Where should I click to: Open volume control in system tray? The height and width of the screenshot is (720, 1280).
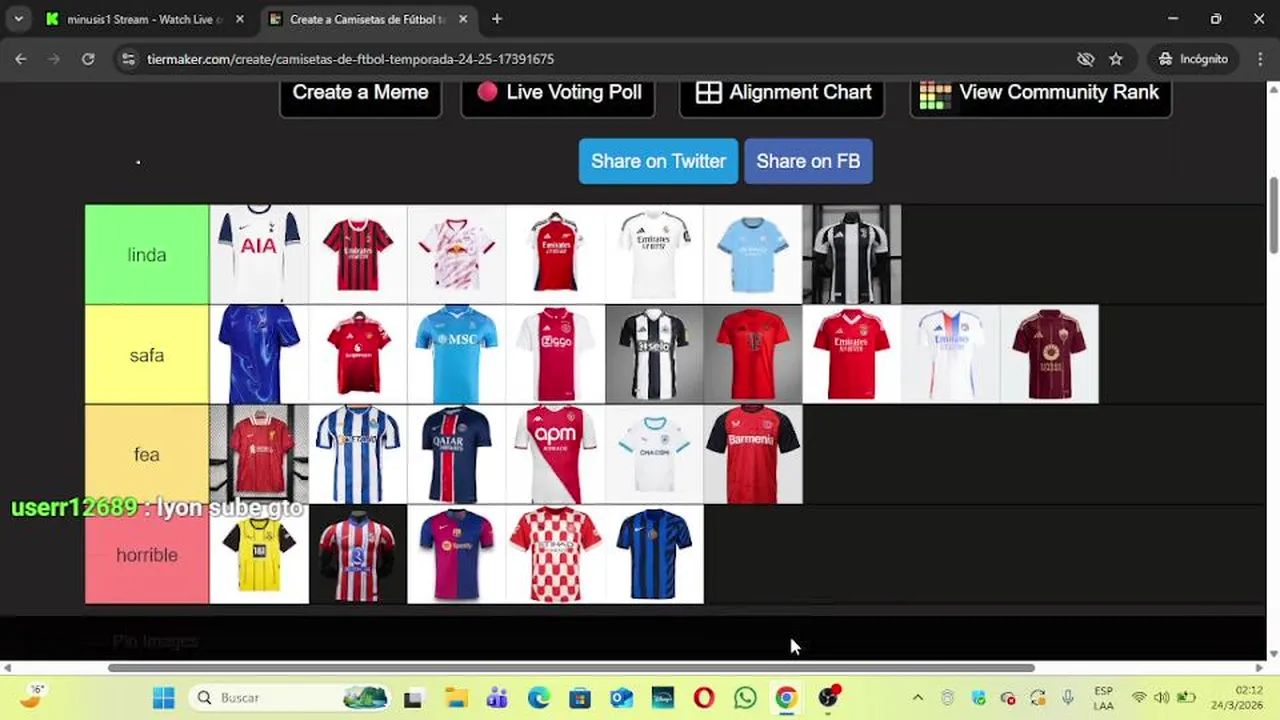tap(1161, 698)
